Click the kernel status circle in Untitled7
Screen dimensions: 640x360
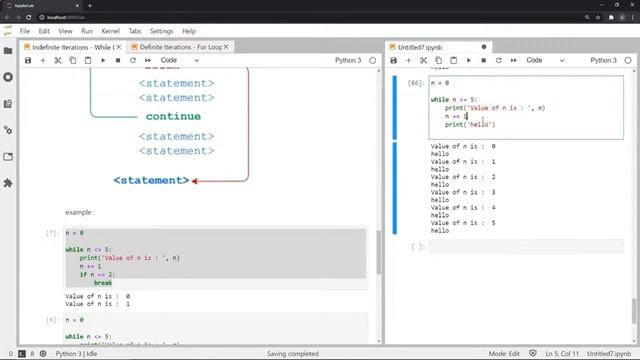click(628, 60)
